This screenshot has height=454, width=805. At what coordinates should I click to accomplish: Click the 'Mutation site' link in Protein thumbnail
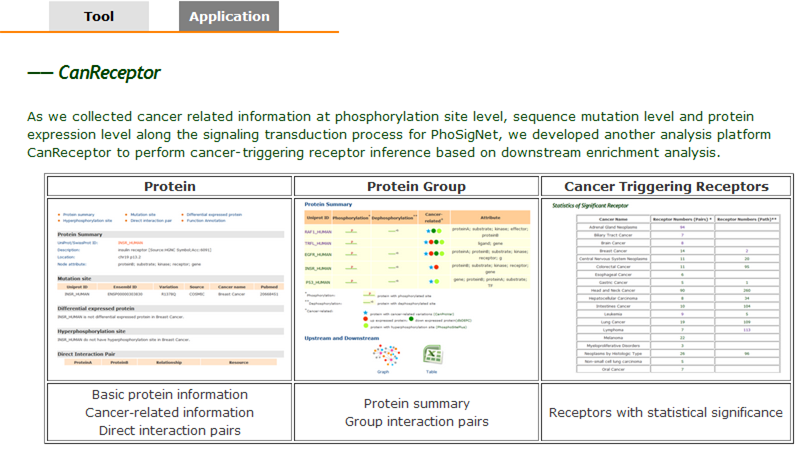[143, 215]
